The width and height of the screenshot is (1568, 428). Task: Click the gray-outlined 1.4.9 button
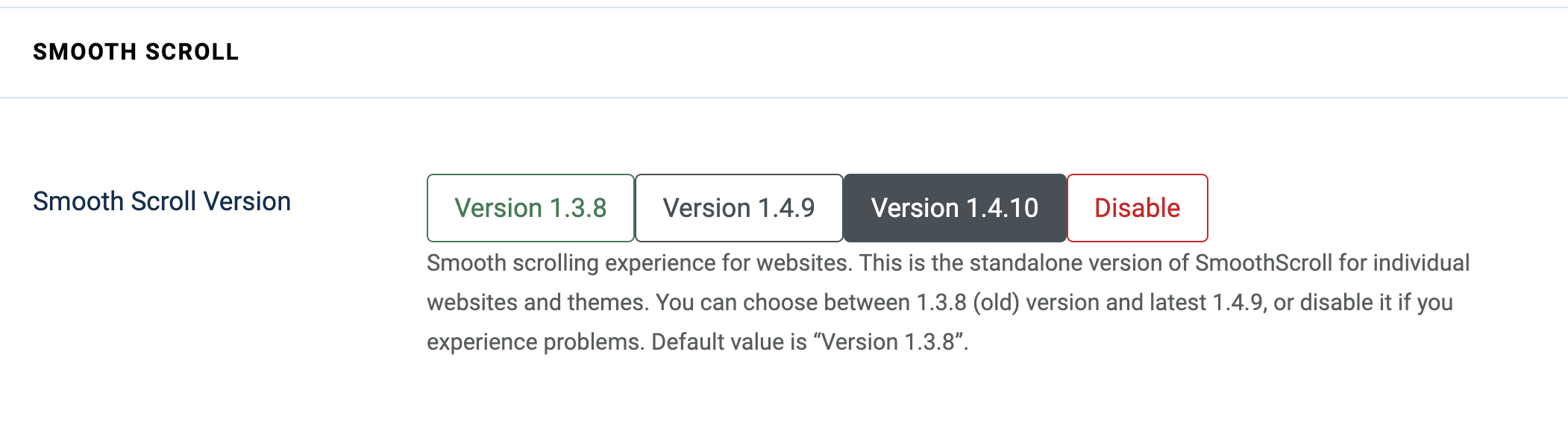(738, 208)
